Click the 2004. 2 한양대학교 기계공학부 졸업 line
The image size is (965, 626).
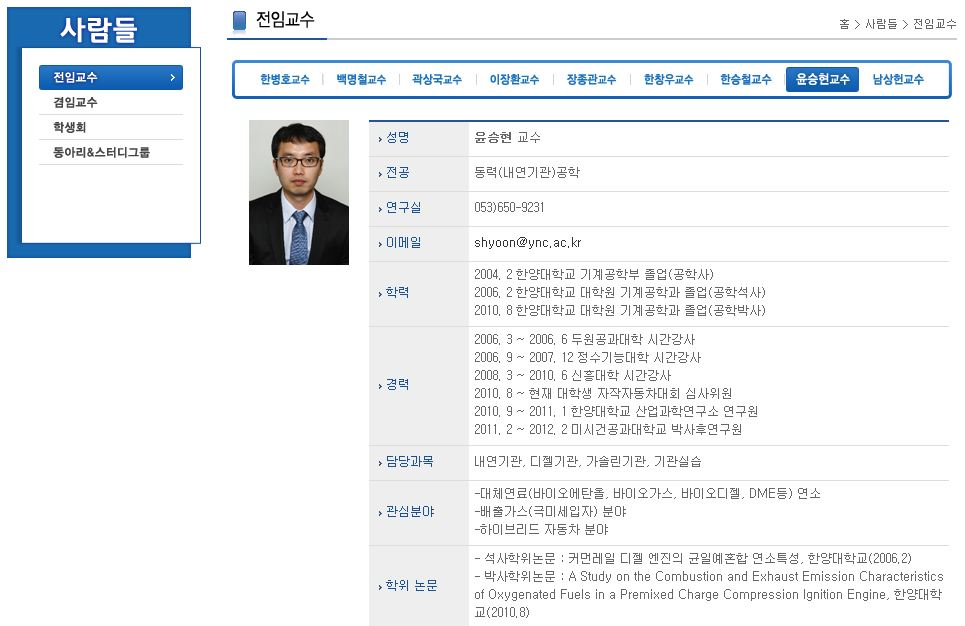point(594,275)
